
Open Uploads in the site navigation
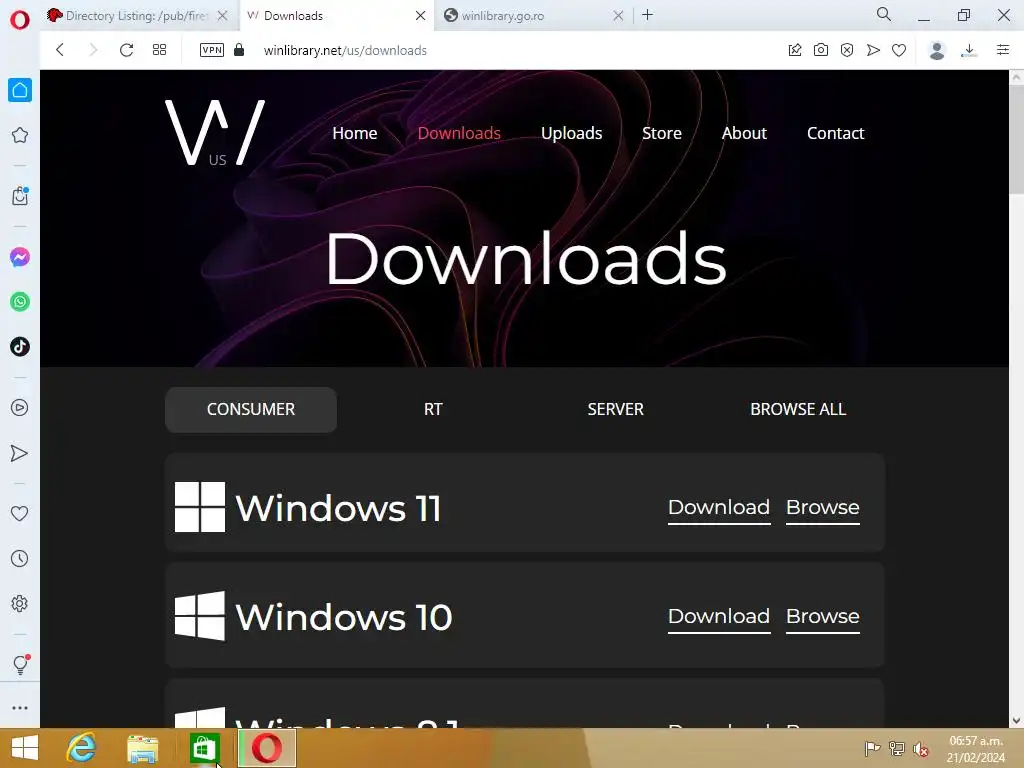[x=571, y=133]
